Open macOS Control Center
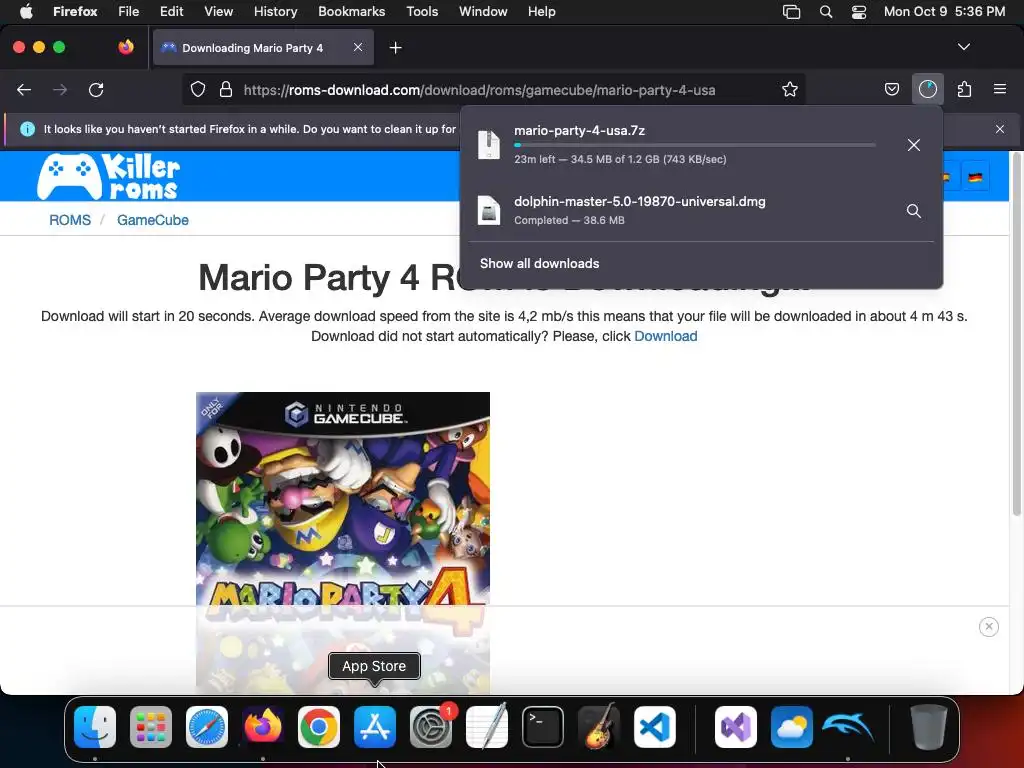The width and height of the screenshot is (1024, 768). point(859,12)
